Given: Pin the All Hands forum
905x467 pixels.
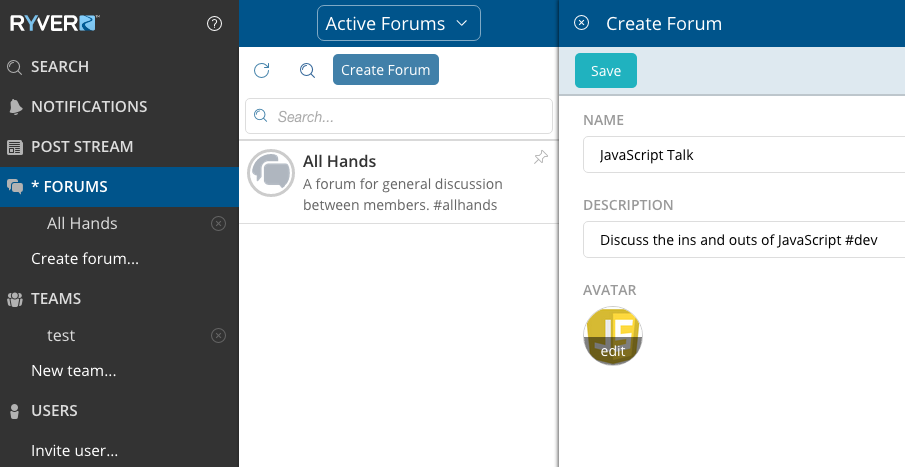Looking at the screenshot, I should [x=541, y=157].
